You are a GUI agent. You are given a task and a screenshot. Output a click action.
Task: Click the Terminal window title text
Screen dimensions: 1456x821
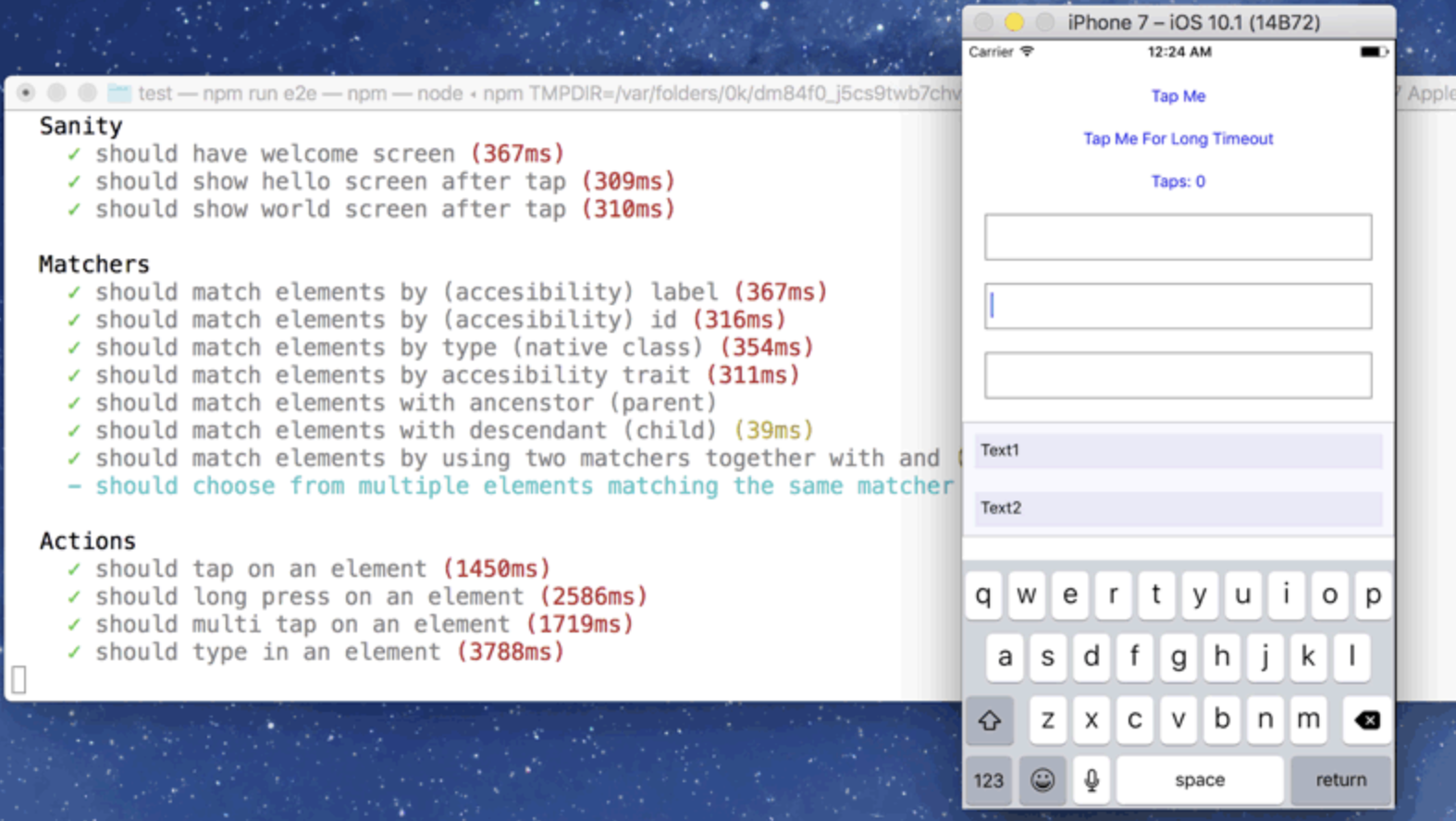pyautogui.click(x=550, y=93)
